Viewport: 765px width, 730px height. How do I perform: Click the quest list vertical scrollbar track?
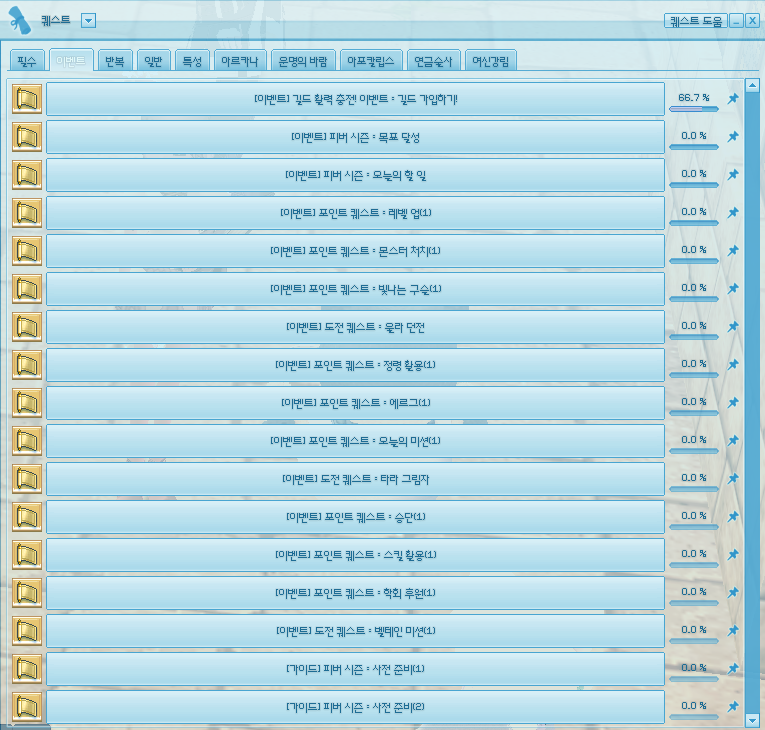pyautogui.click(x=752, y=403)
